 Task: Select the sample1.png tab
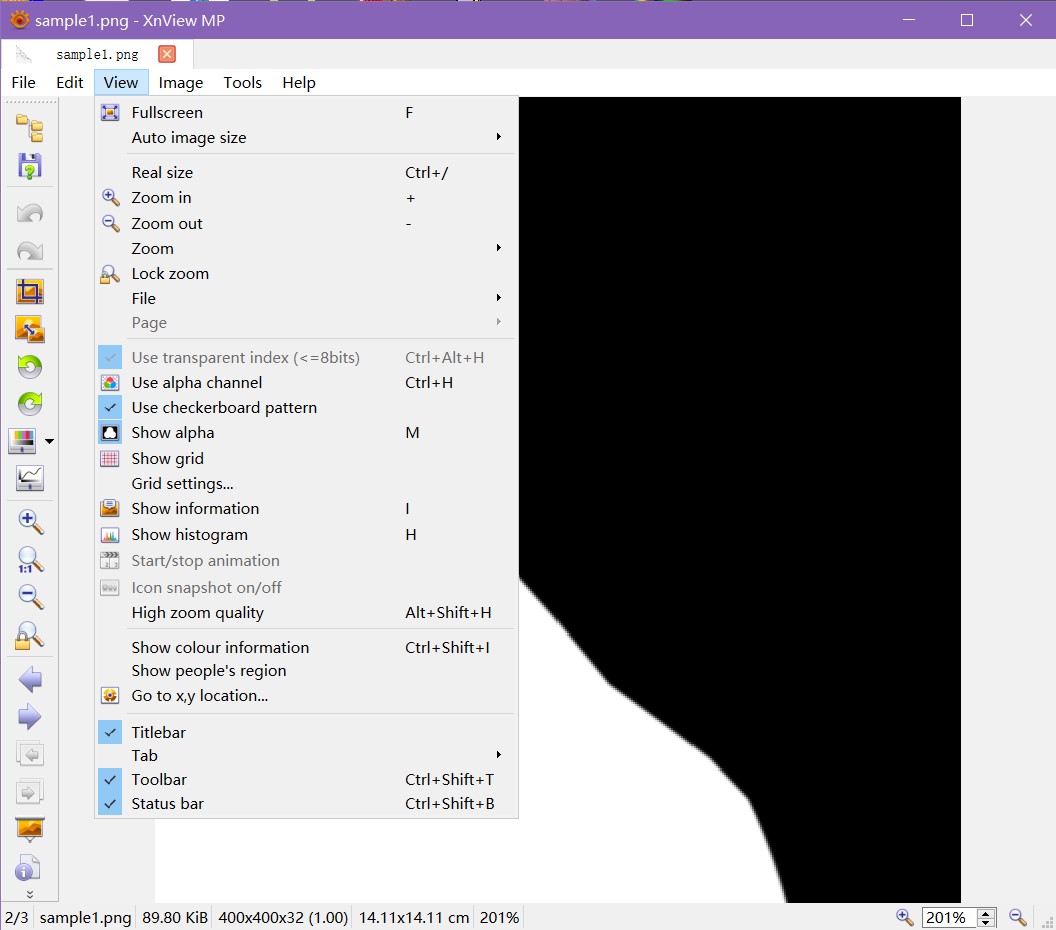[97, 55]
